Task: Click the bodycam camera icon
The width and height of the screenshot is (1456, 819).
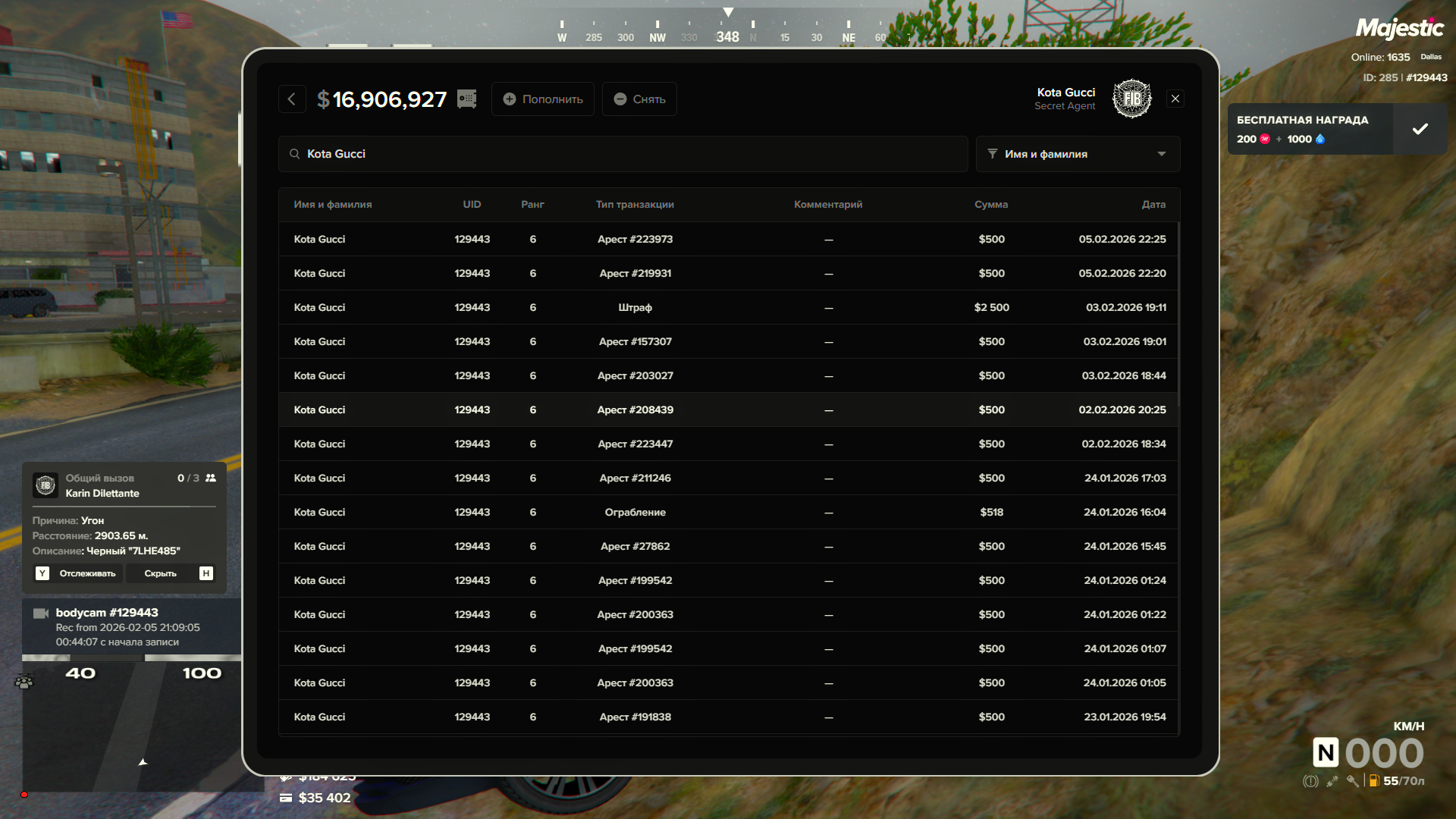Action: [x=41, y=613]
